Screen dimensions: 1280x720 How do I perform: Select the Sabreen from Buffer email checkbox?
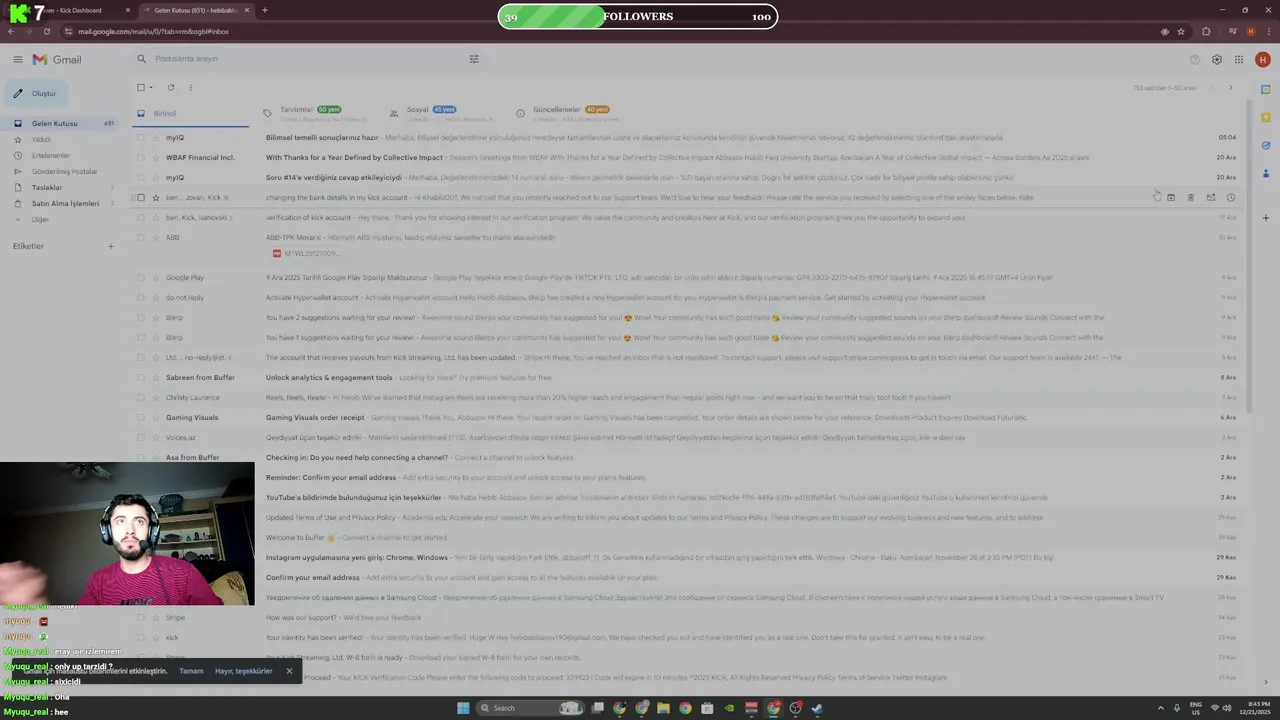click(141, 378)
